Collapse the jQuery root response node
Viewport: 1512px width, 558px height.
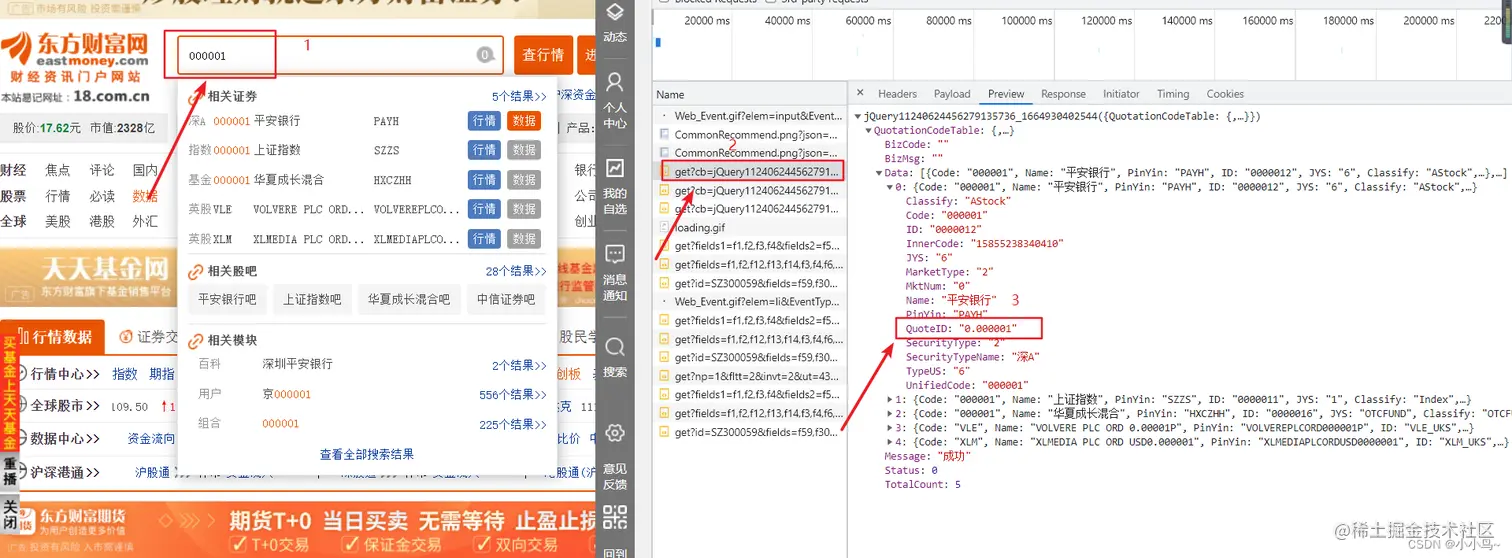coord(858,117)
